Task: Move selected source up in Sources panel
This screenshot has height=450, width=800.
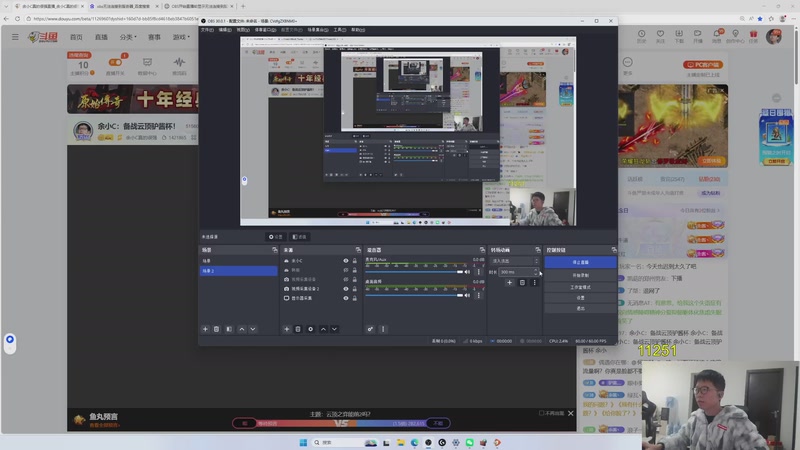Action: coord(323,329)
